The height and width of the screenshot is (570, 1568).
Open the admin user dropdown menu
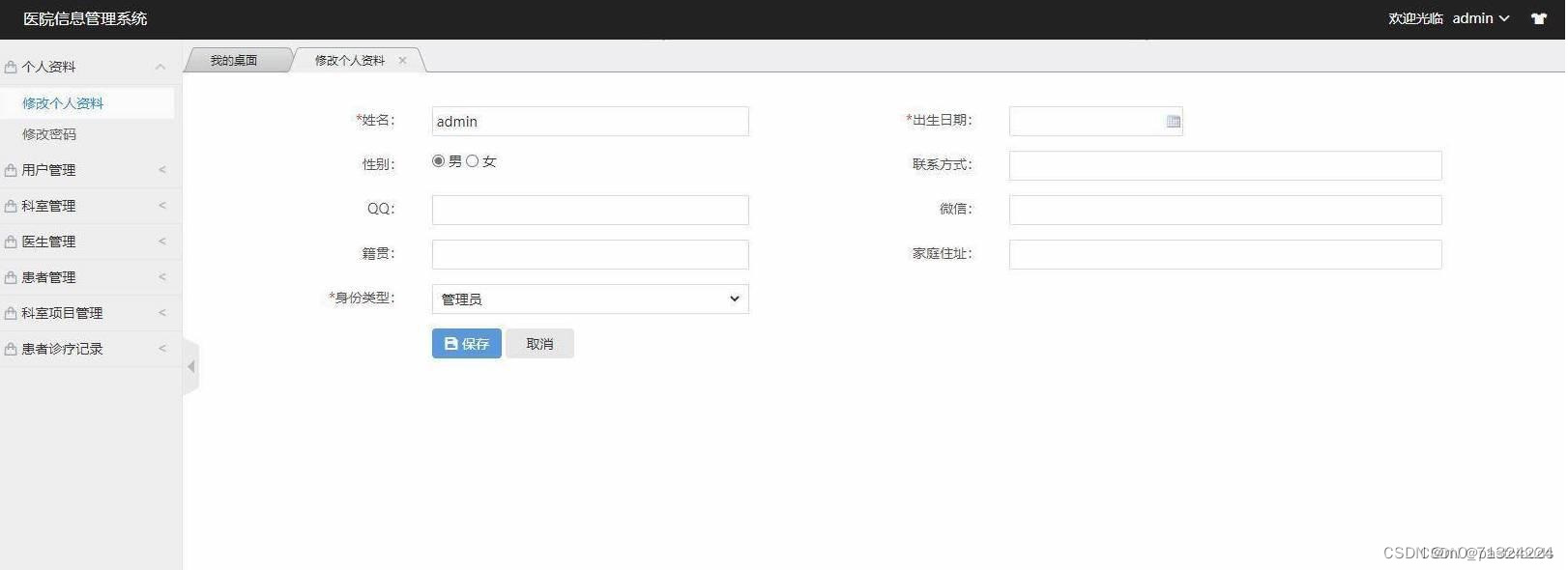tap(1480, 18)
